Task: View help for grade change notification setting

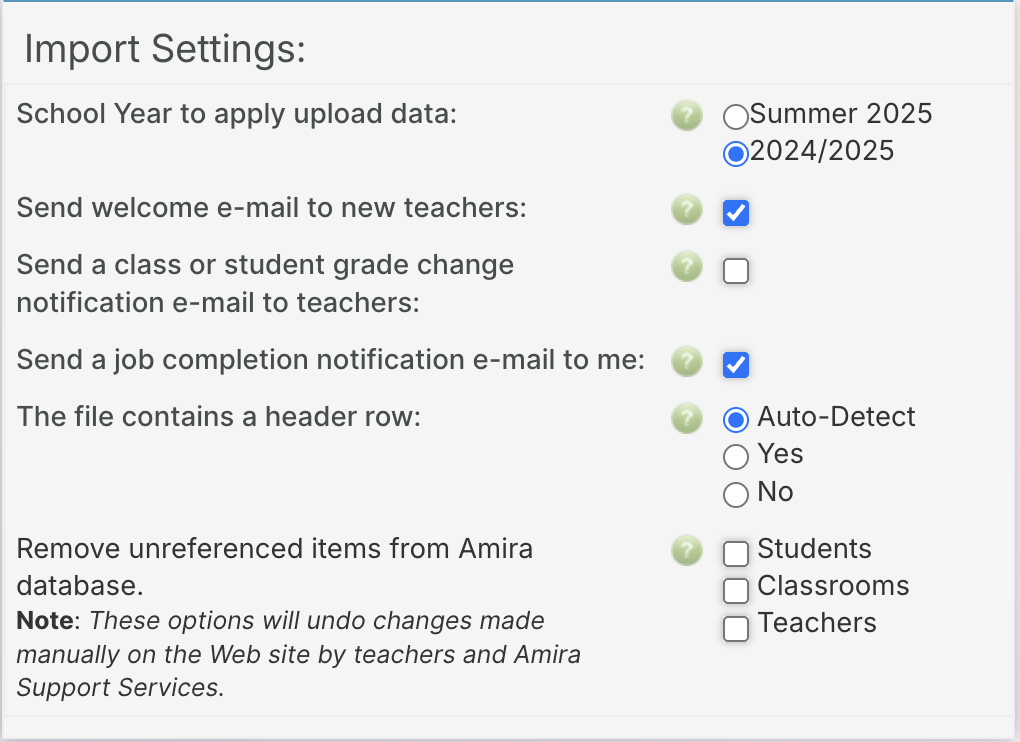Action: click(x=687, y=267)
